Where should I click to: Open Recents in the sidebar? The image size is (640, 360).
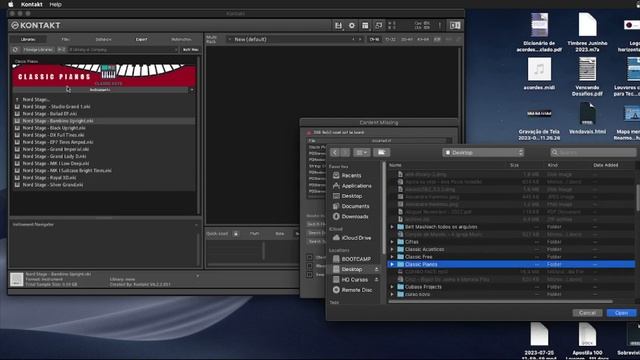[347, 175]
